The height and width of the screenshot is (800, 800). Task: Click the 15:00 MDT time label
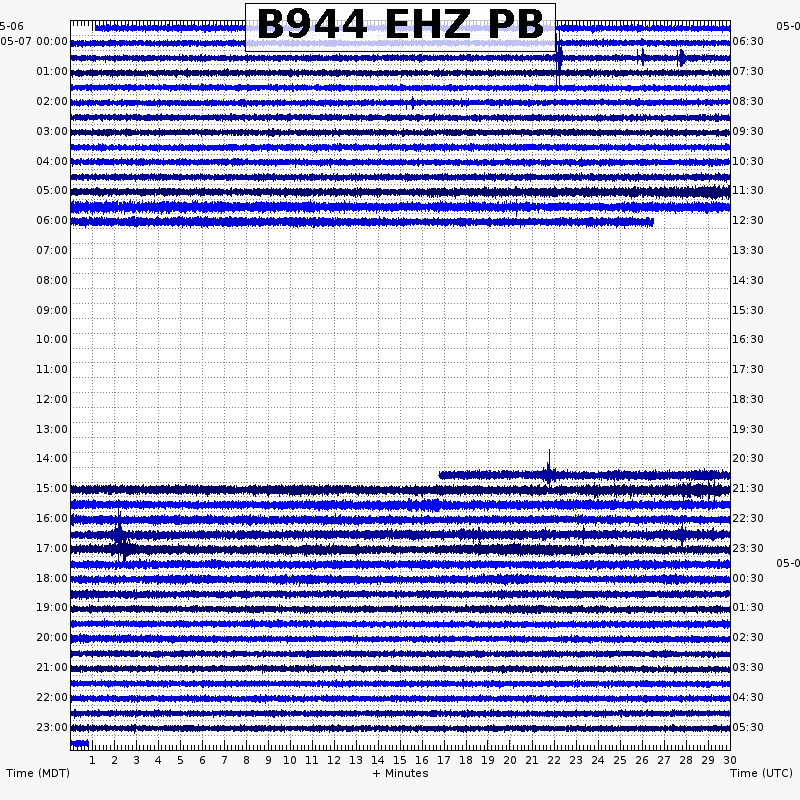(x=52, y=488)
